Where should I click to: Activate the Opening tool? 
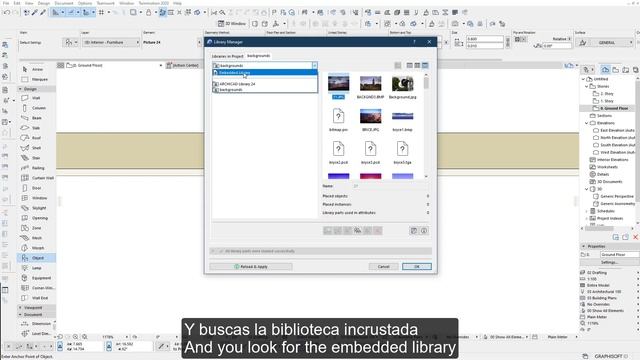coord(37,218)
